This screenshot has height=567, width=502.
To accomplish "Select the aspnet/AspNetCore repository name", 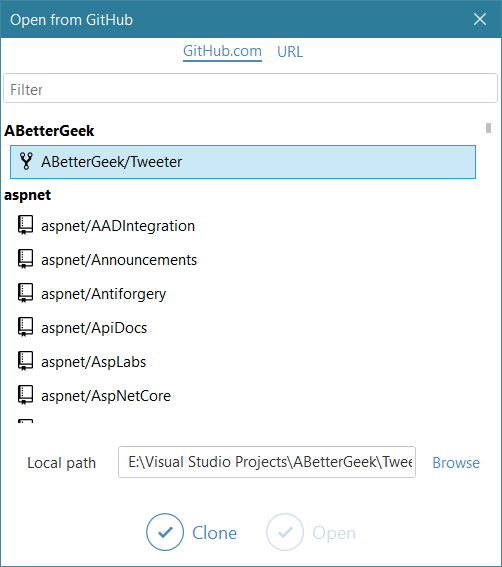I will point(106,396).
